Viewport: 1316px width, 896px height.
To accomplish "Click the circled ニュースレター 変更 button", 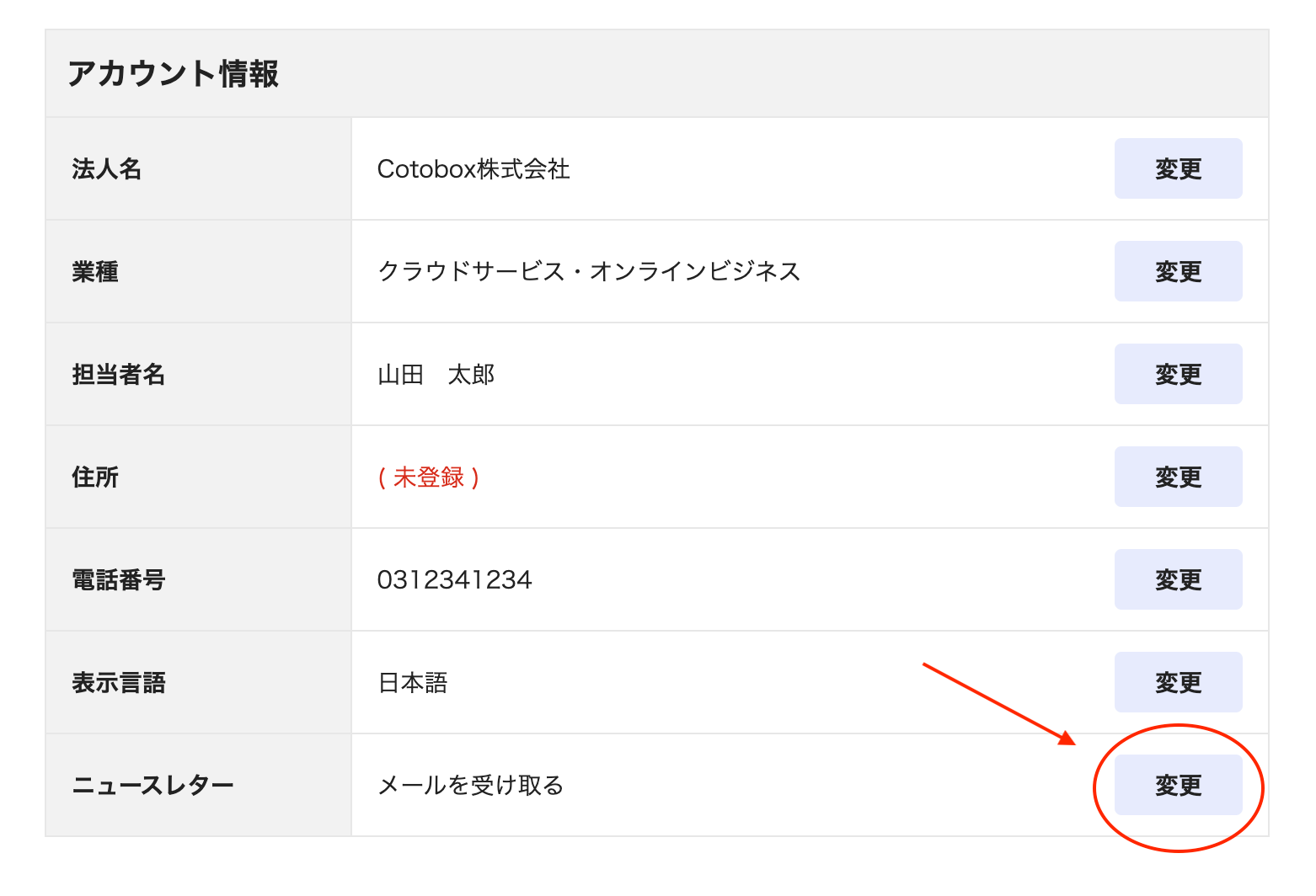I will [x=1178, y=785].
